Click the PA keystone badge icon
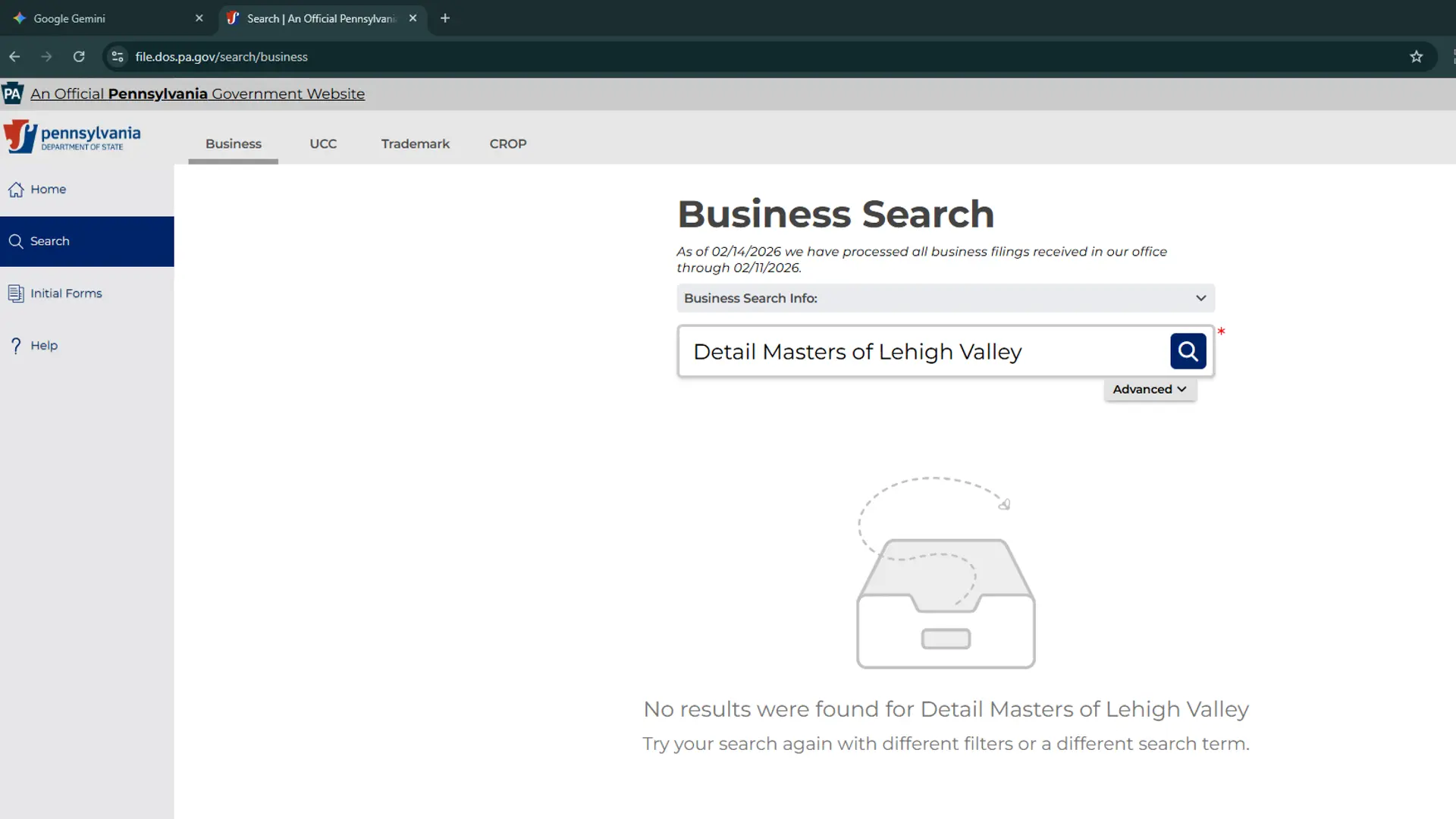The height and width of the screenshot is (819, 1456). tap(12, 93)
